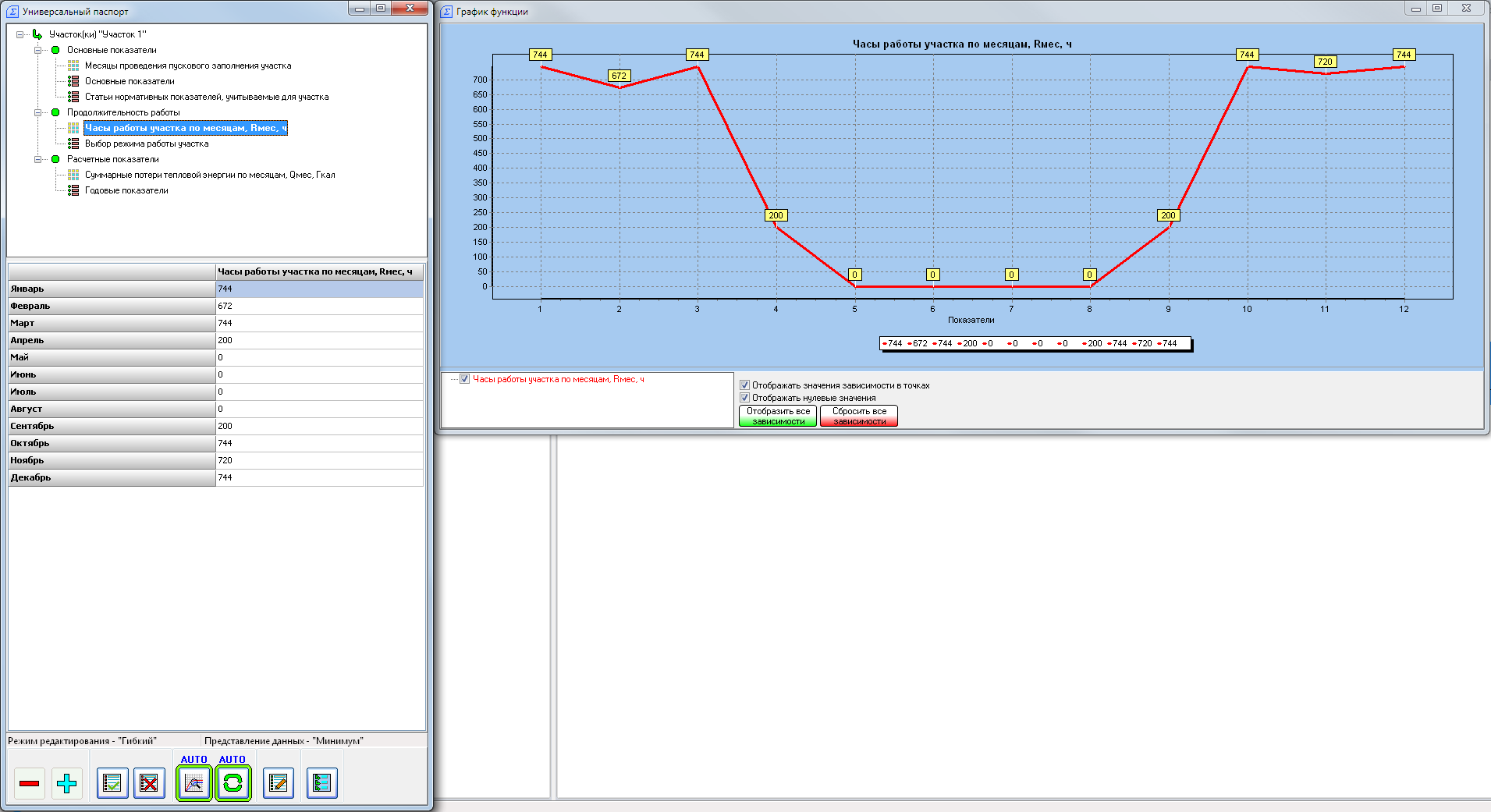Click grid icon next to Месяцы проведения пускового заполнения
Screen dimensions: 1491x812
[x=73, y=66]
